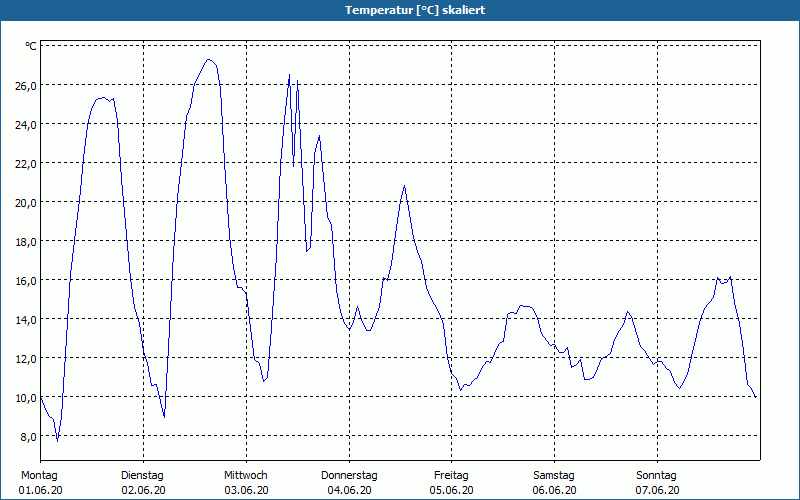Click the 12,0 y-axis label
Viewport: 800px width, 500px height.
click(x=26, y=359)
